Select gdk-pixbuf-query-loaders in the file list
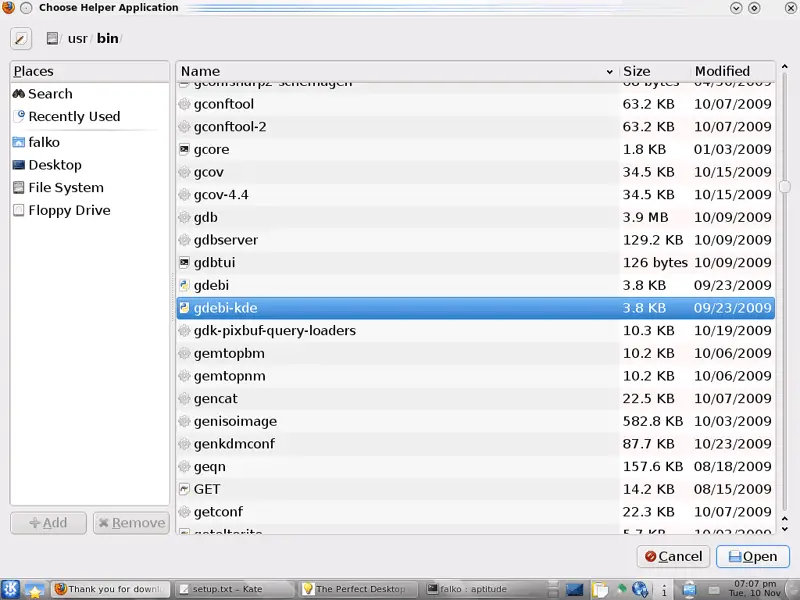The image size is (800, 600). [274, 331]
